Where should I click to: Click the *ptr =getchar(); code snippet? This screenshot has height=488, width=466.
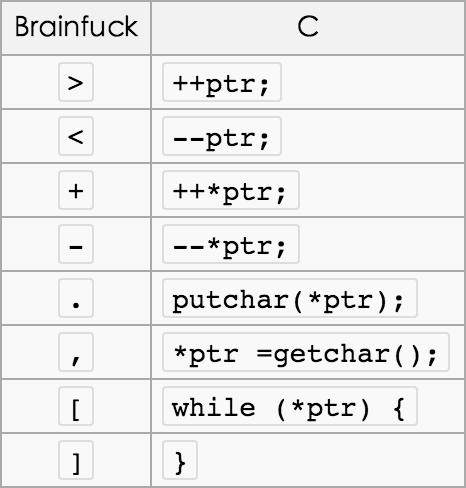pyautogui.click(x=306, y=352)
